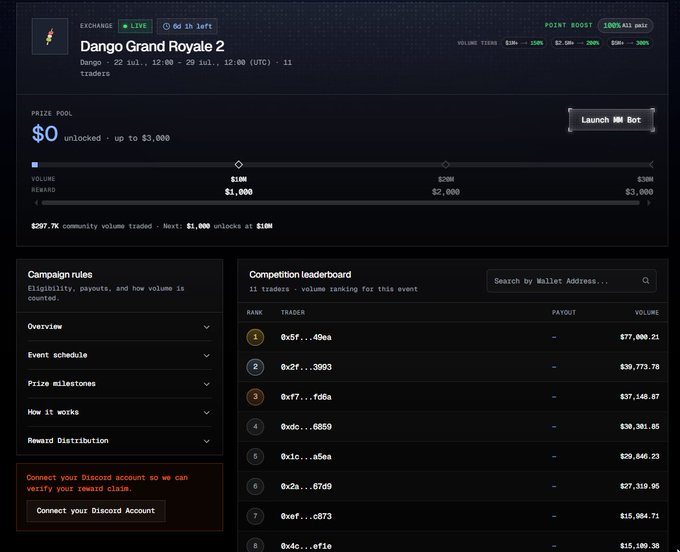The width and height of the screenshot is (680, 552).
Task: Focus the Search by Wallet Address field
Action: coord(571,281)
